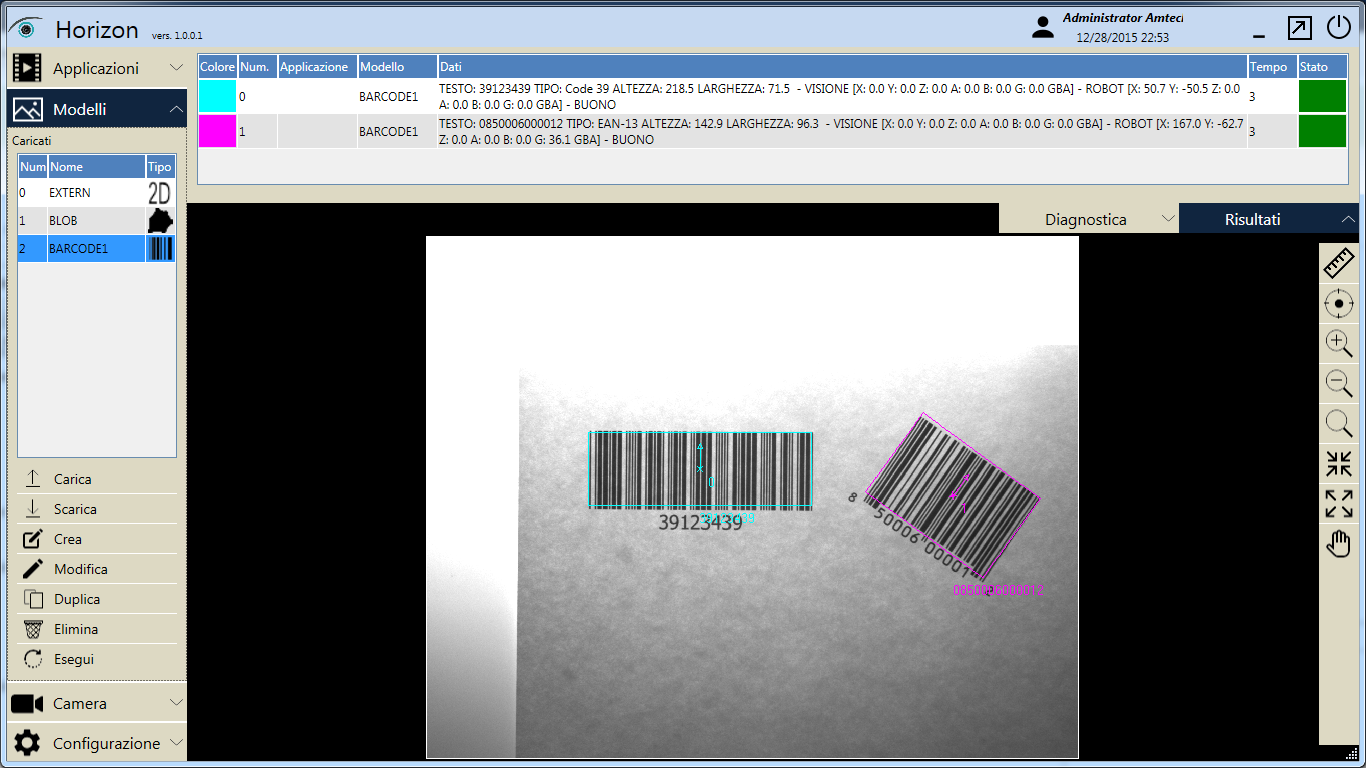Screen dimensions: 1366x768
Task: Click the Horizon eye logo
Action: point(24,28)
